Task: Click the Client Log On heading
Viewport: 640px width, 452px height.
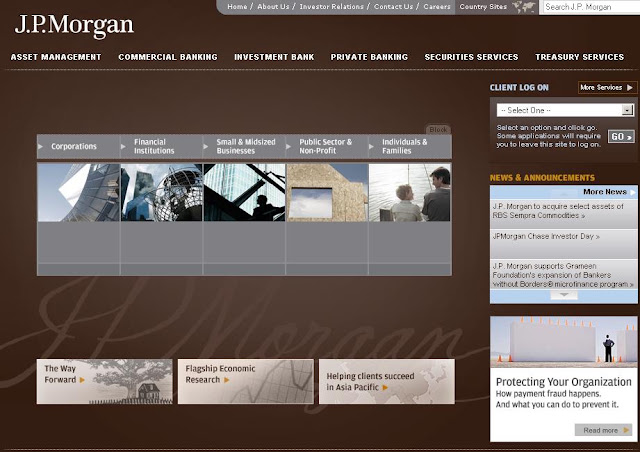Action: pos(519,88)
